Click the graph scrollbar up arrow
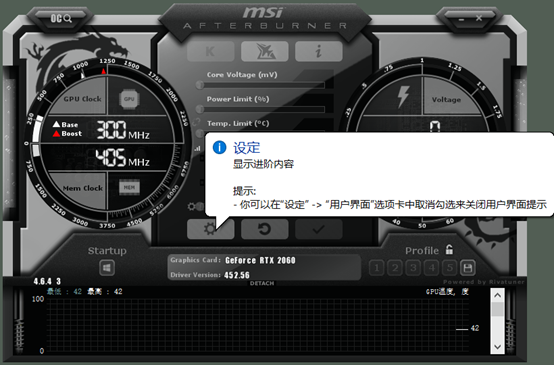 [x=497, y=295]
